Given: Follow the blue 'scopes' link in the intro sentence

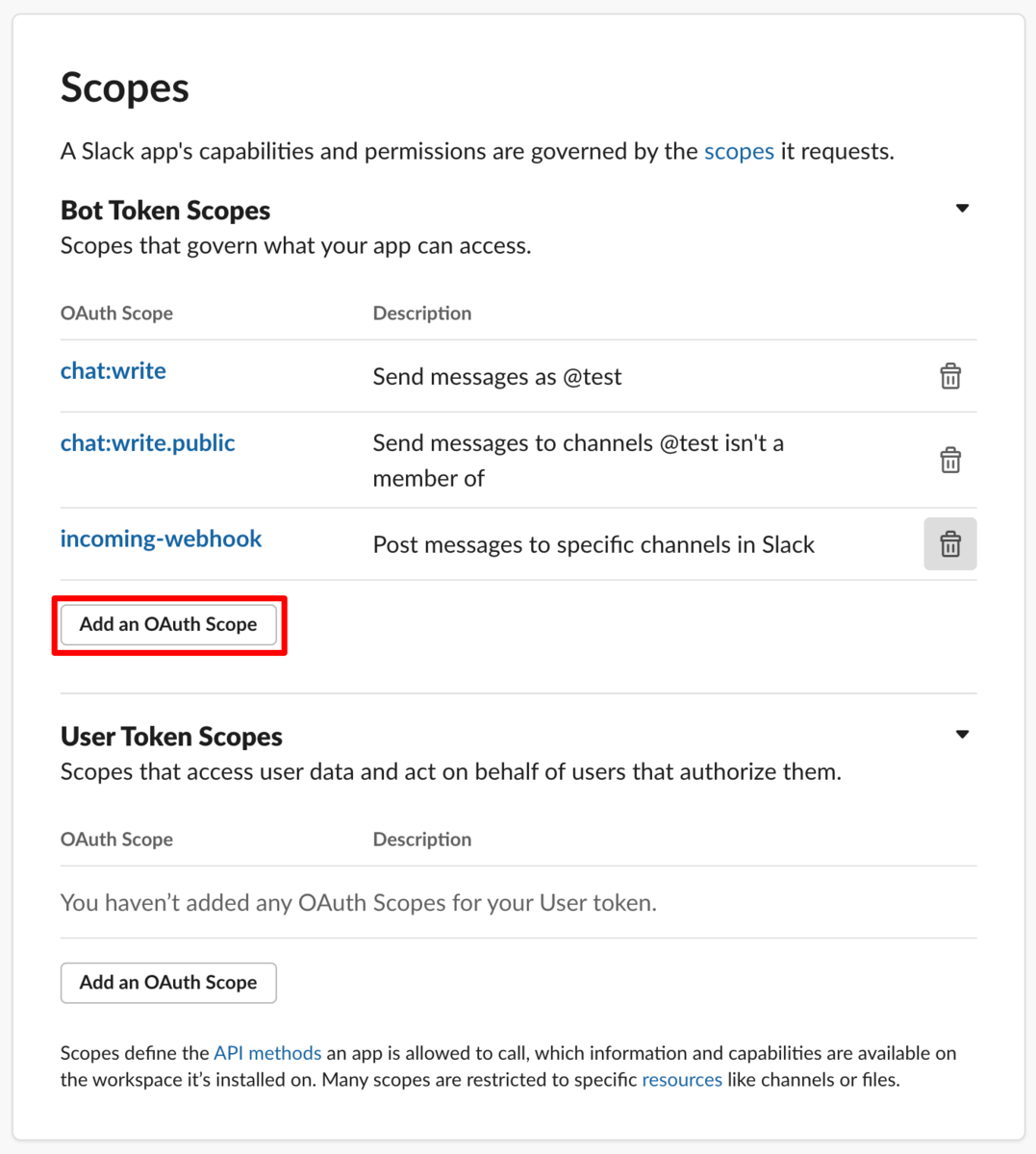Looking at the screenshot, I should coord(739,151).
